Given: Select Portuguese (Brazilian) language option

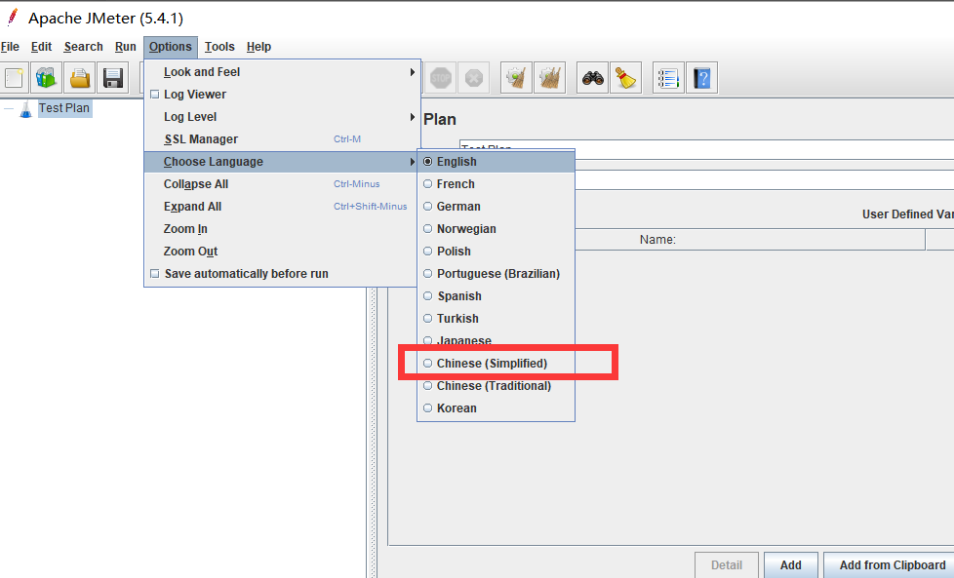Looking at the screenshot, I should (x=495, y=274).
